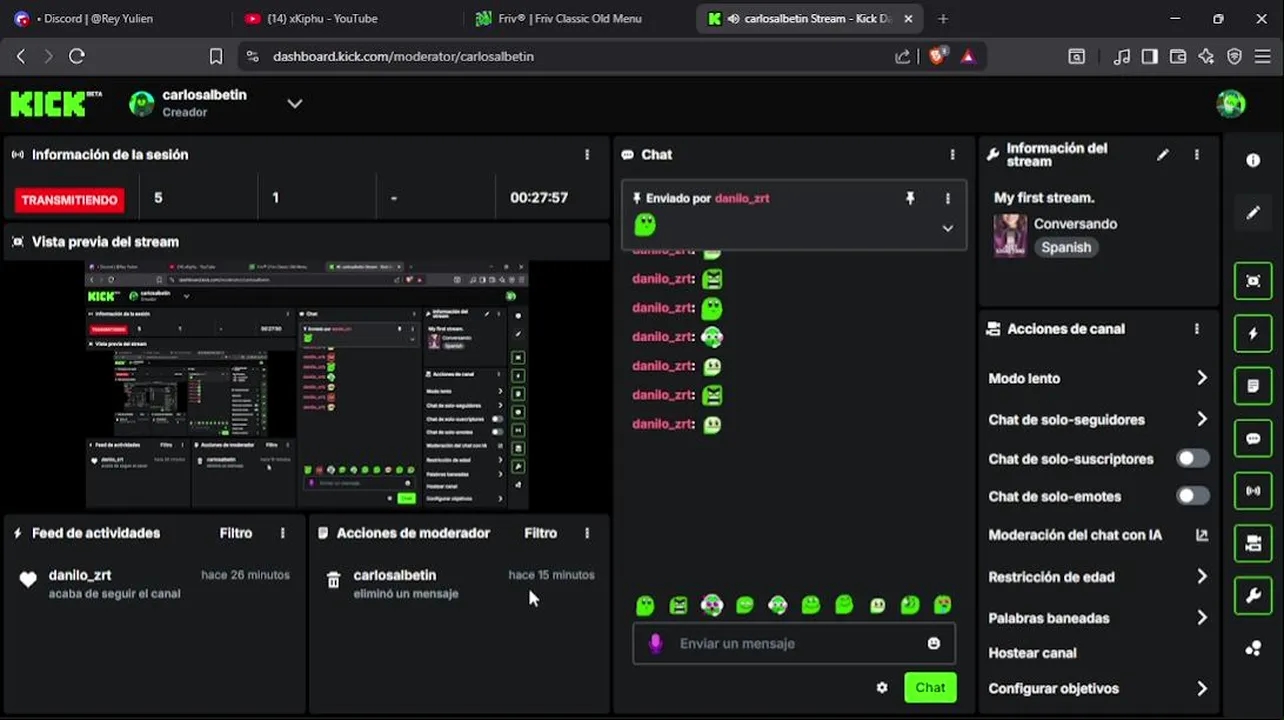The width and height of the screenshot is (1284, 720).
Task: Enable Chat de solo-emotes toggle
Action: click(x=1193, y=496)
